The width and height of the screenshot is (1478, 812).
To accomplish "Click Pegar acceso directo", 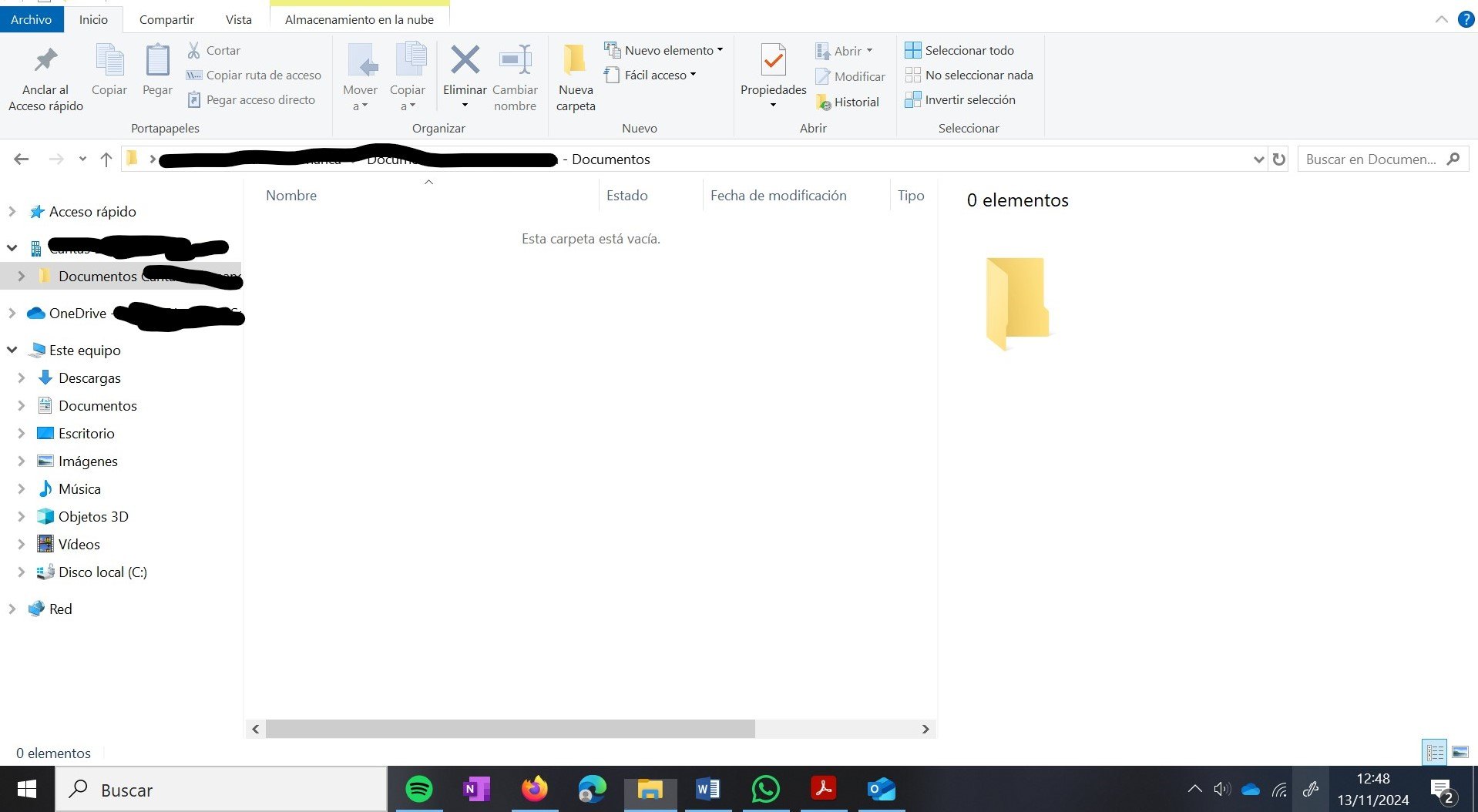I will [x=251, y=99].
